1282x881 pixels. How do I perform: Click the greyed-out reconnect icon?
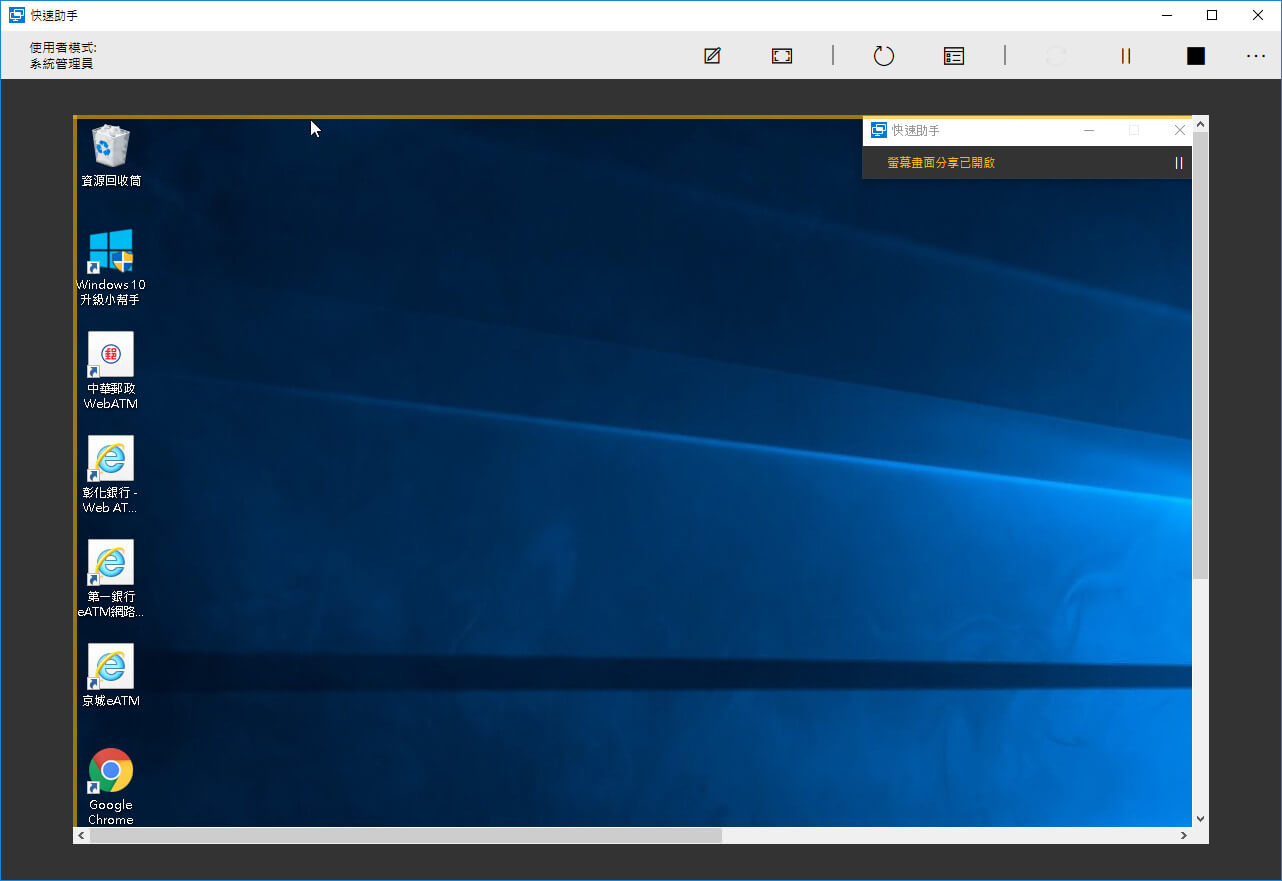1056,56
